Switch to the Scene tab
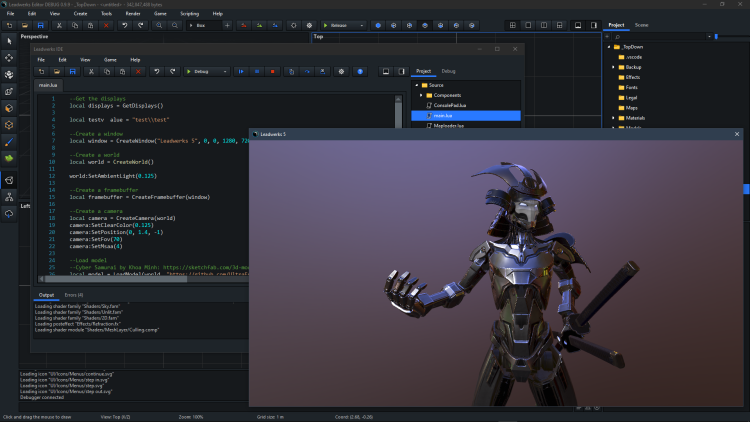 (641, 24)
